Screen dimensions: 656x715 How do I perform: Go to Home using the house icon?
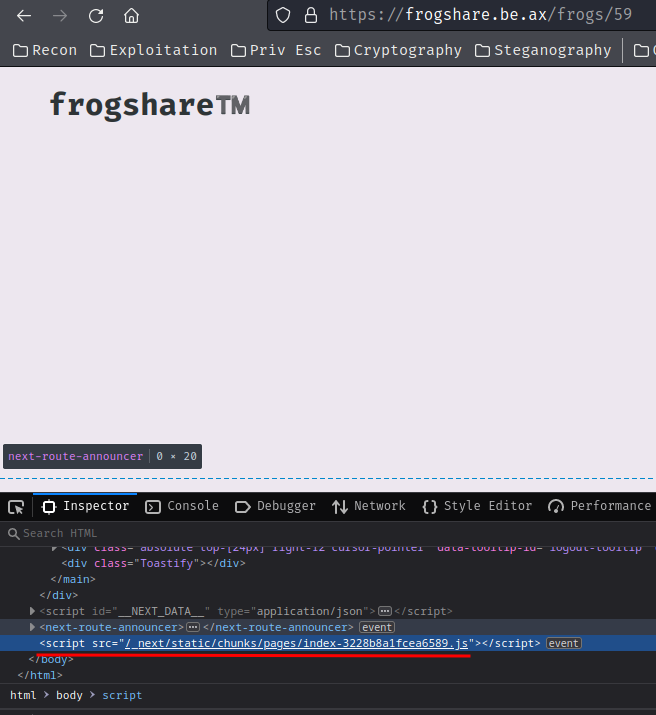pyautogui.click(x=131, y=16)
